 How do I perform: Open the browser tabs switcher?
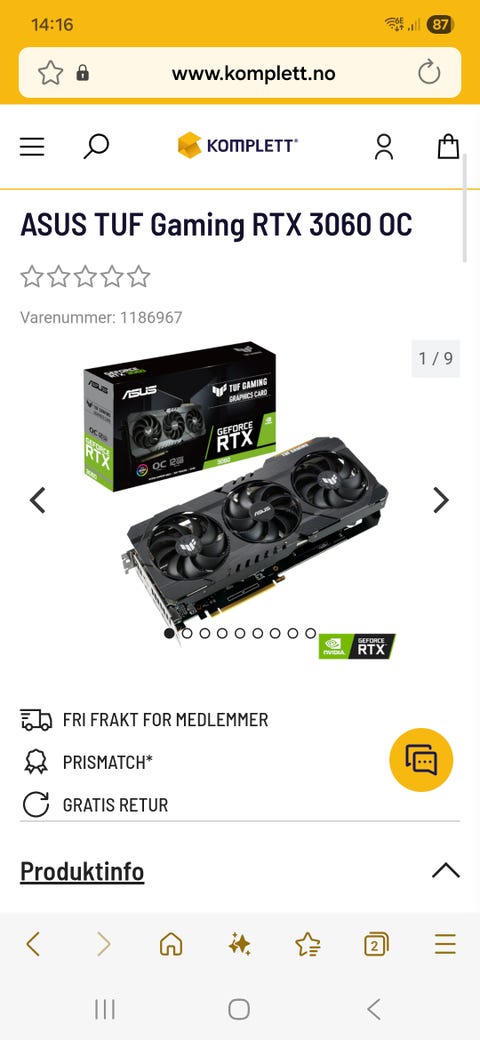376,944
